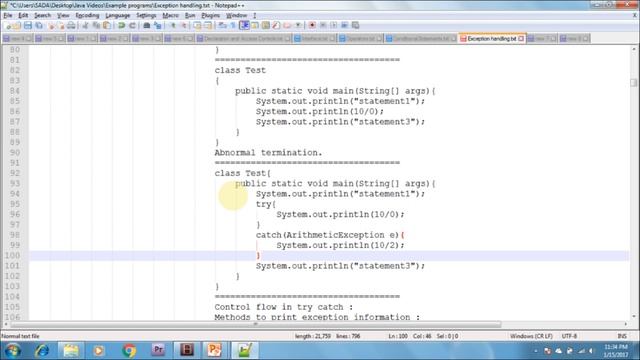Image resolution: width=640 pixels, height=360 pixels.
Task: Click Run a Macro Multiple Times icon
Action: (344, 26)
